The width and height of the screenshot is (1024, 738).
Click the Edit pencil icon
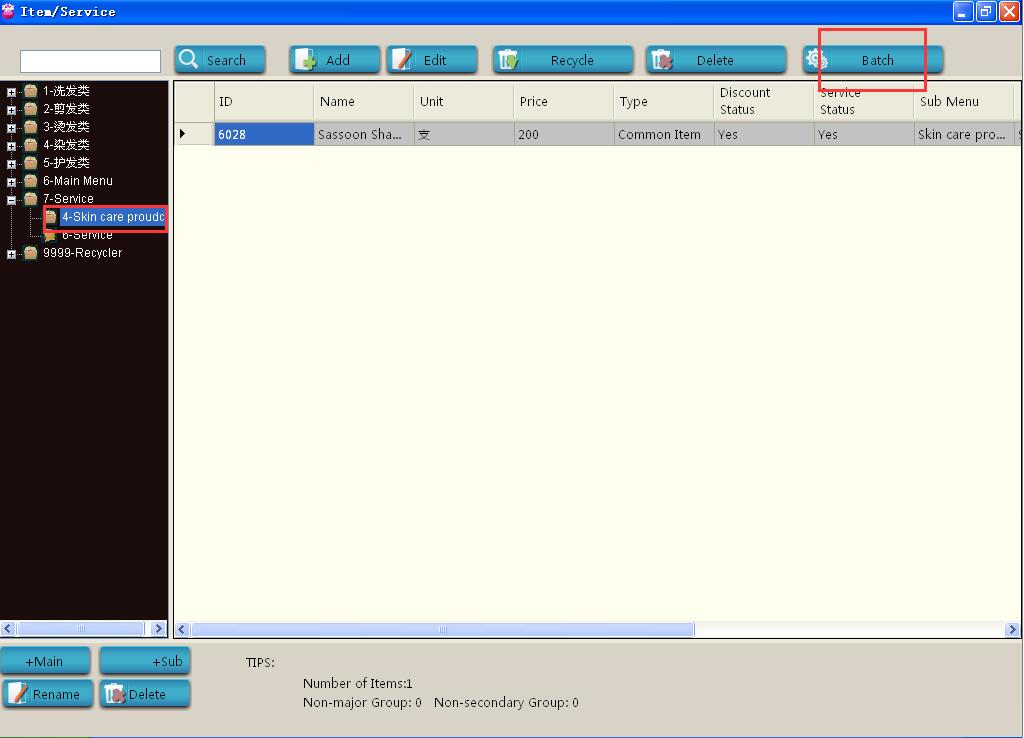pos(402,59)
